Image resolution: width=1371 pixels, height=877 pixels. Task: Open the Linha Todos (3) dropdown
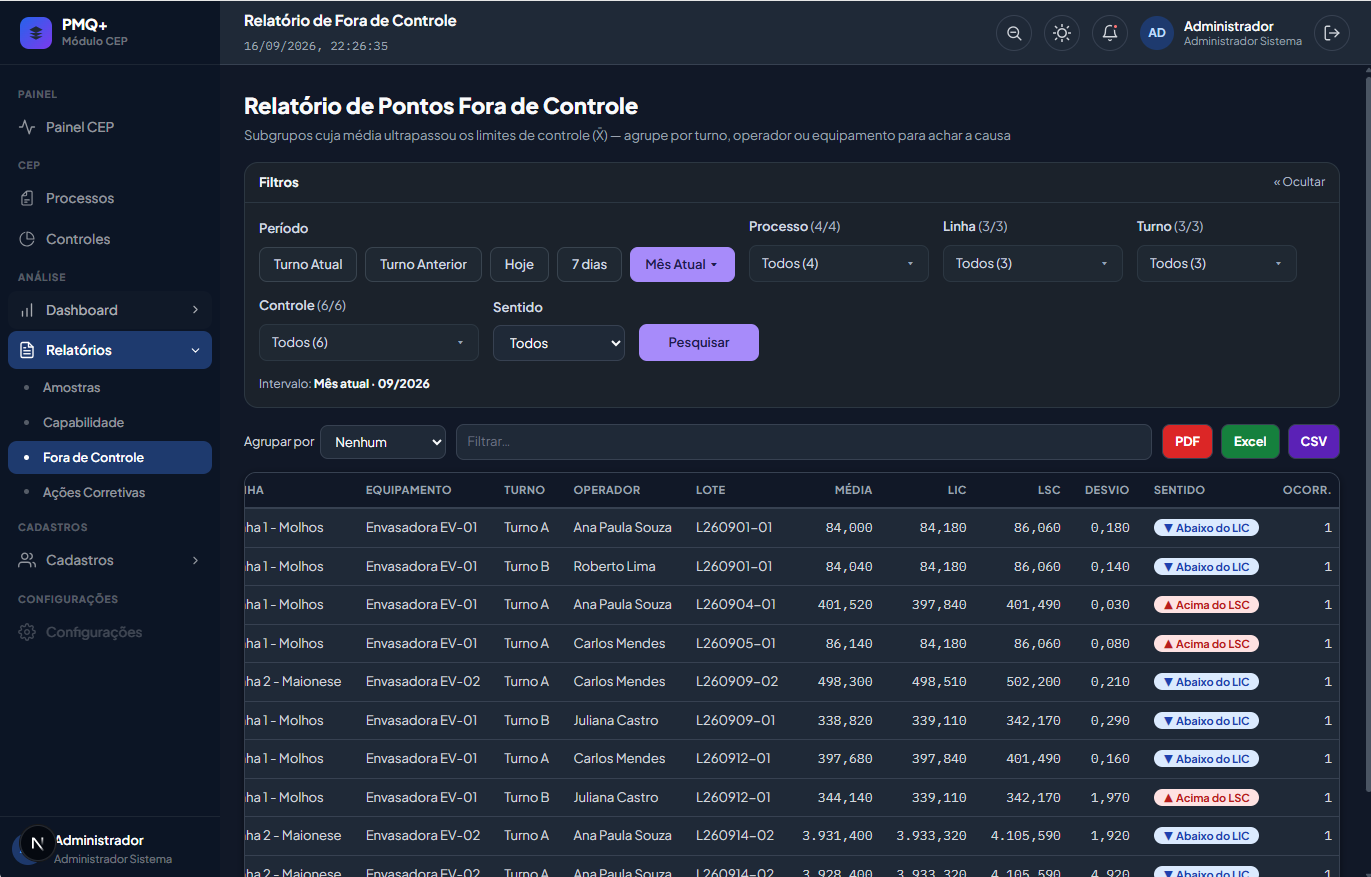1032,263
